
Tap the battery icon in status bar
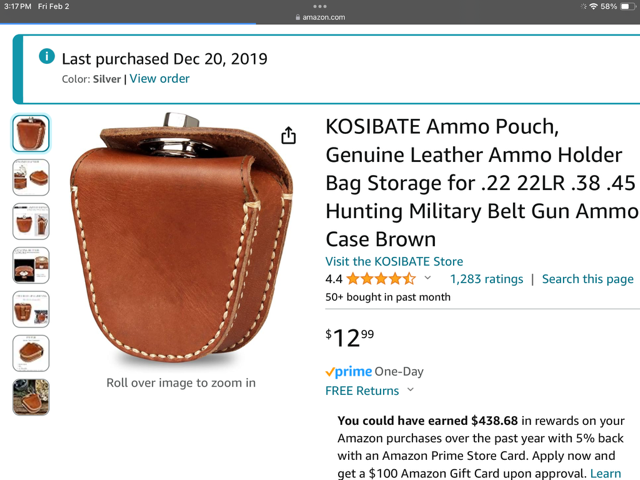[627, 6]
